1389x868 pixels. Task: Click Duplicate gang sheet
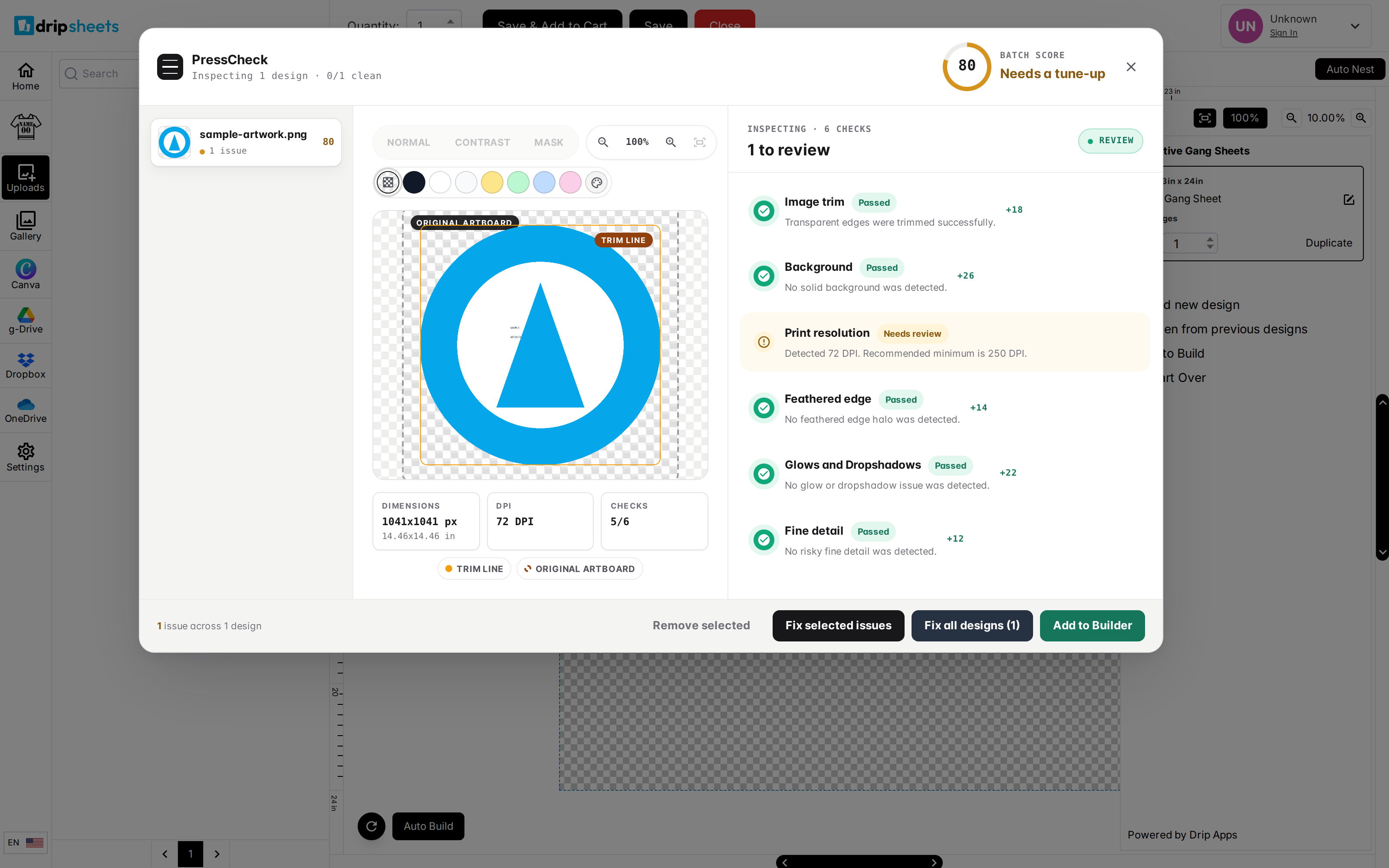[1329, 243]
